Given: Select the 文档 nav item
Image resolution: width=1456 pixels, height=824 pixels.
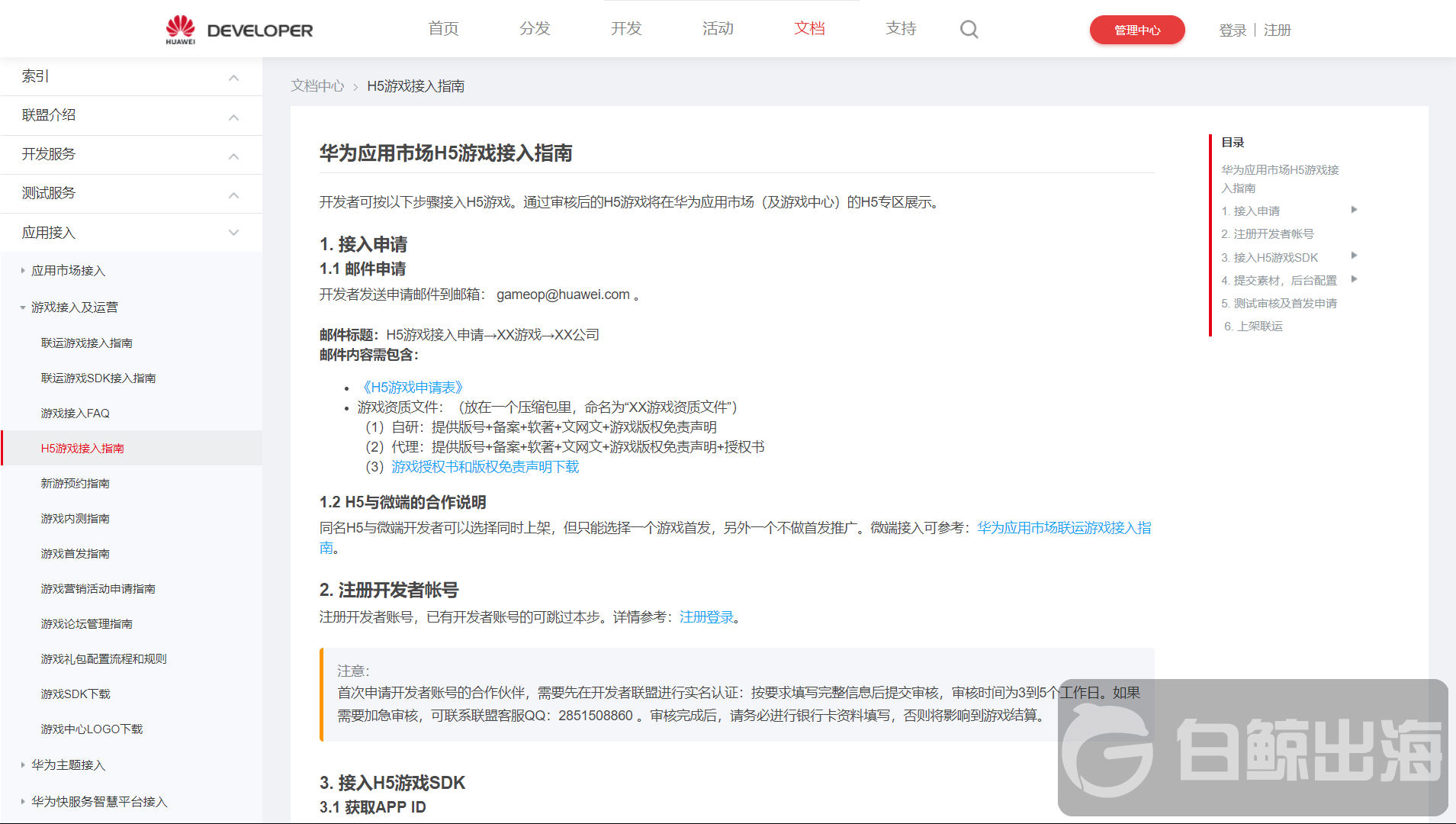Looking at the screenshot, I should pyautogui.click(x=809, y=29).
